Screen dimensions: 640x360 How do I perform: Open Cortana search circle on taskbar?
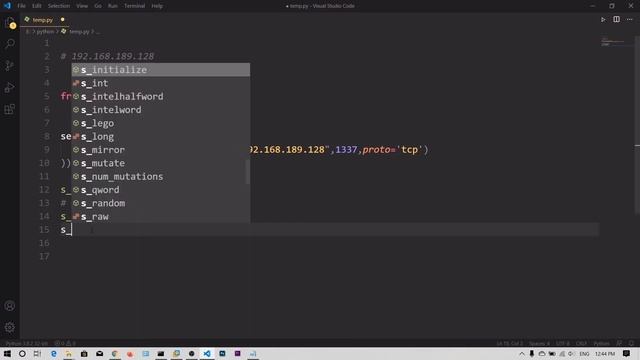pos(22,353)
